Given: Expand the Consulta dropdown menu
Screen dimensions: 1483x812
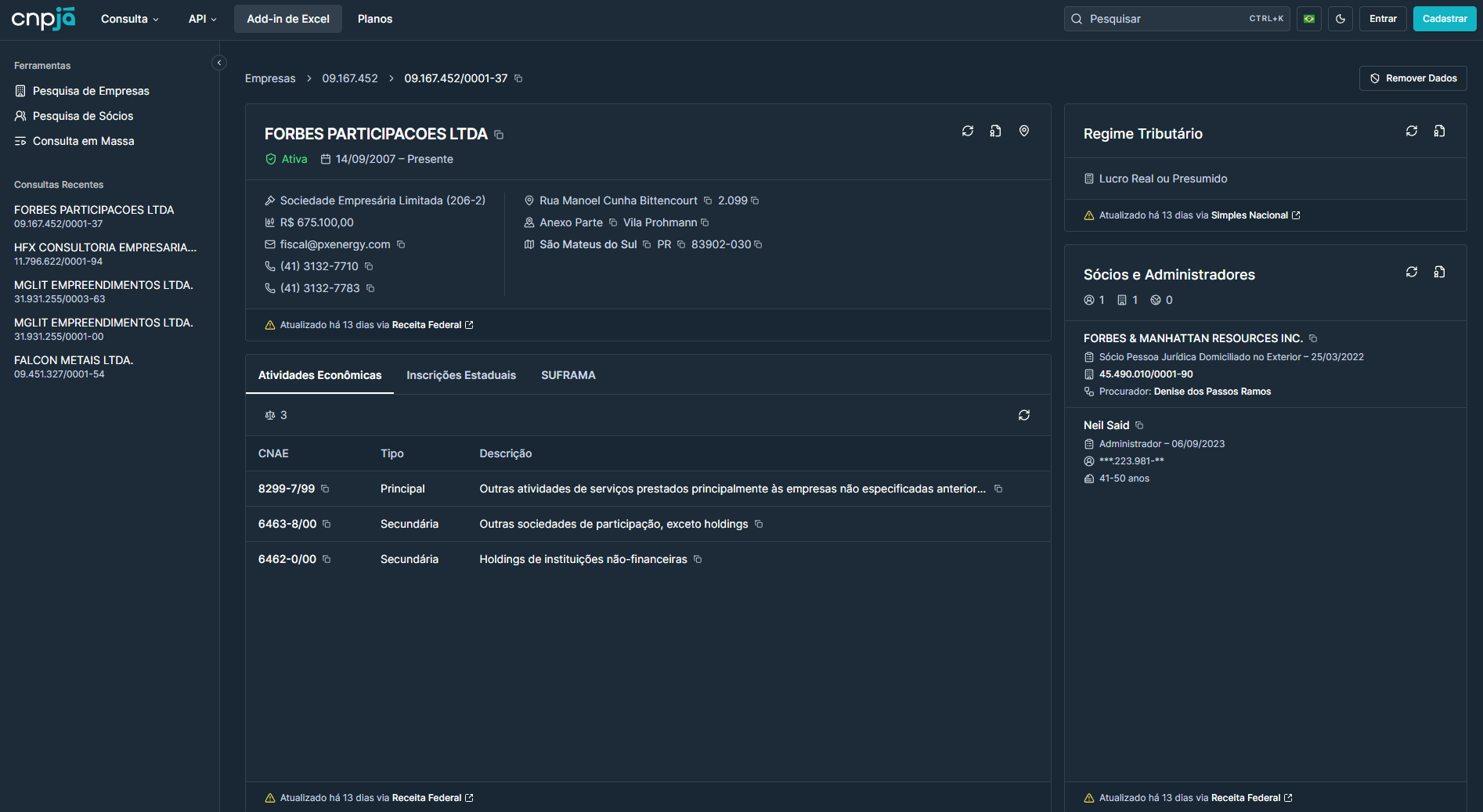Looking at the screenshot, I should pos(130,19).
